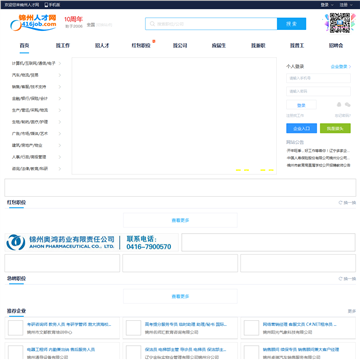Open the first 网站公告 announcement
Screen dimensions: 360x360
coord(318,151)
